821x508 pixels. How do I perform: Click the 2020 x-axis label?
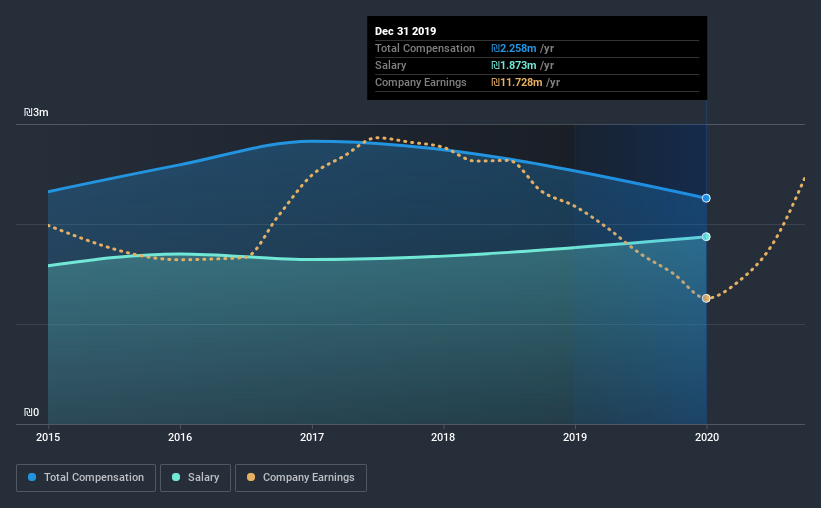(707, 437)
